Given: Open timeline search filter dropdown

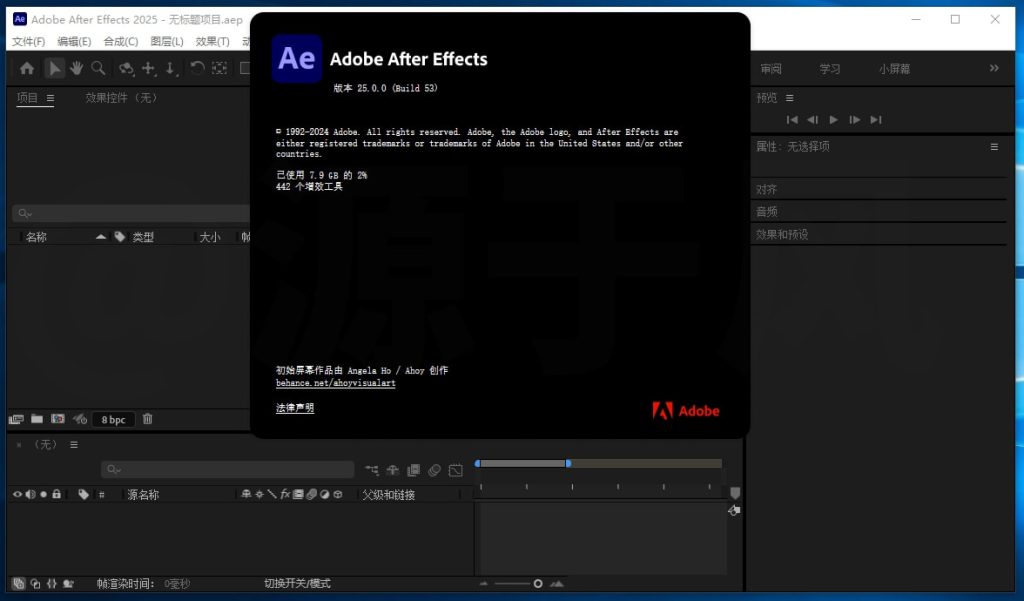Looking at the screenshot, I should tap(114, 469).
